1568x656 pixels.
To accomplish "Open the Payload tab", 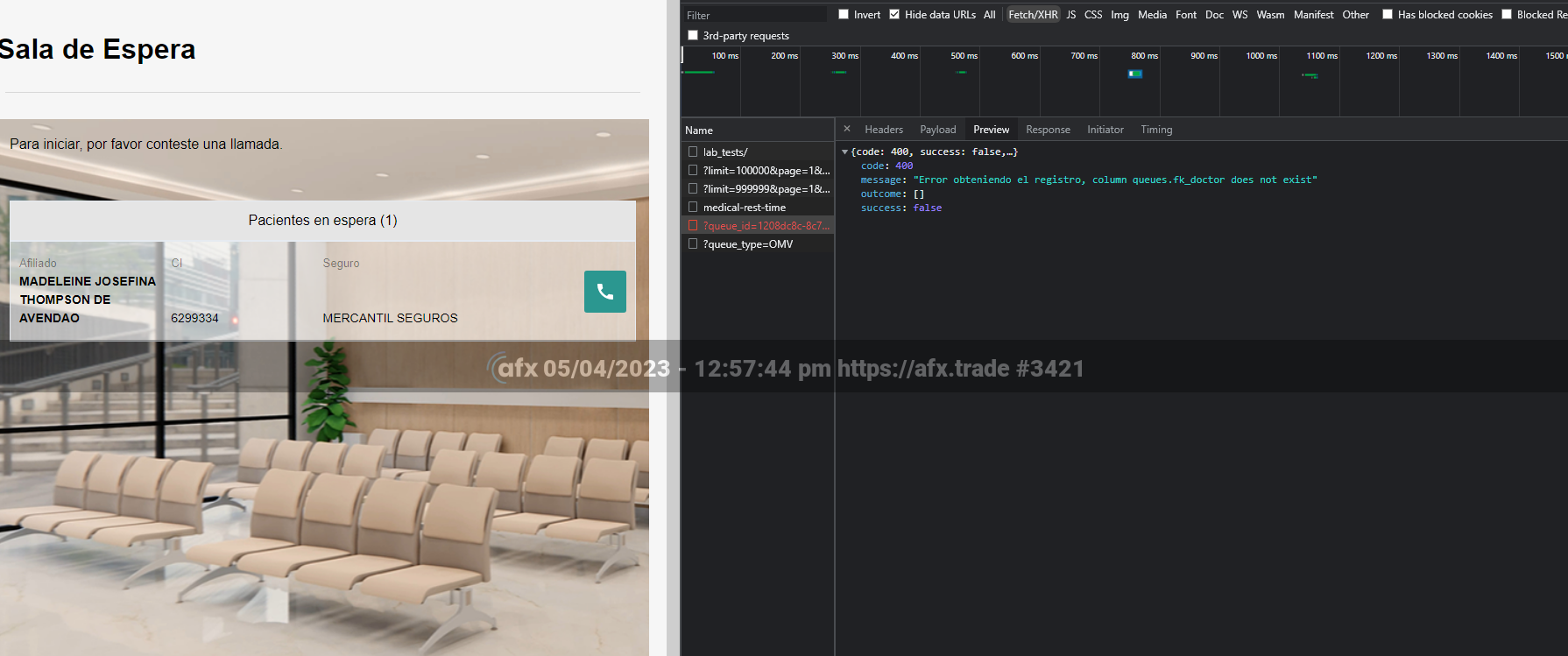I will tap(937, 130).
